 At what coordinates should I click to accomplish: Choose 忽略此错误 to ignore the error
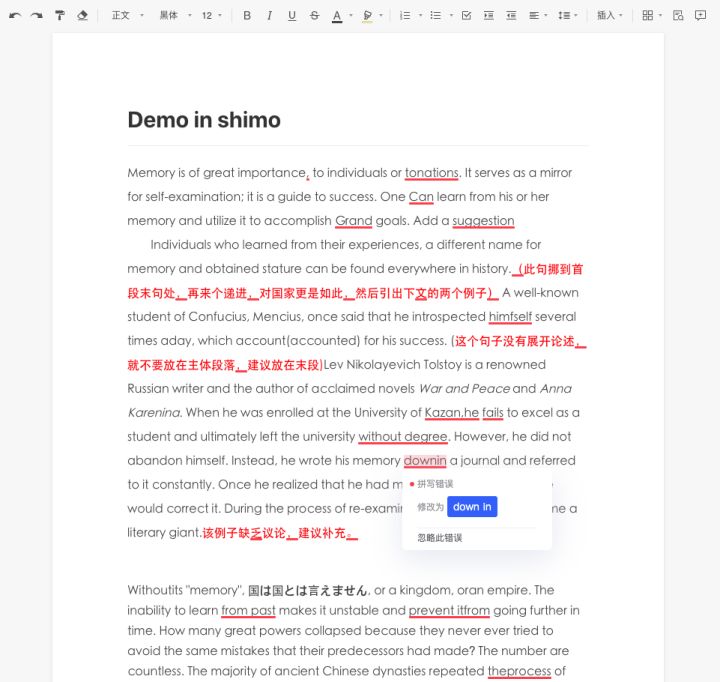coord(439,538)
